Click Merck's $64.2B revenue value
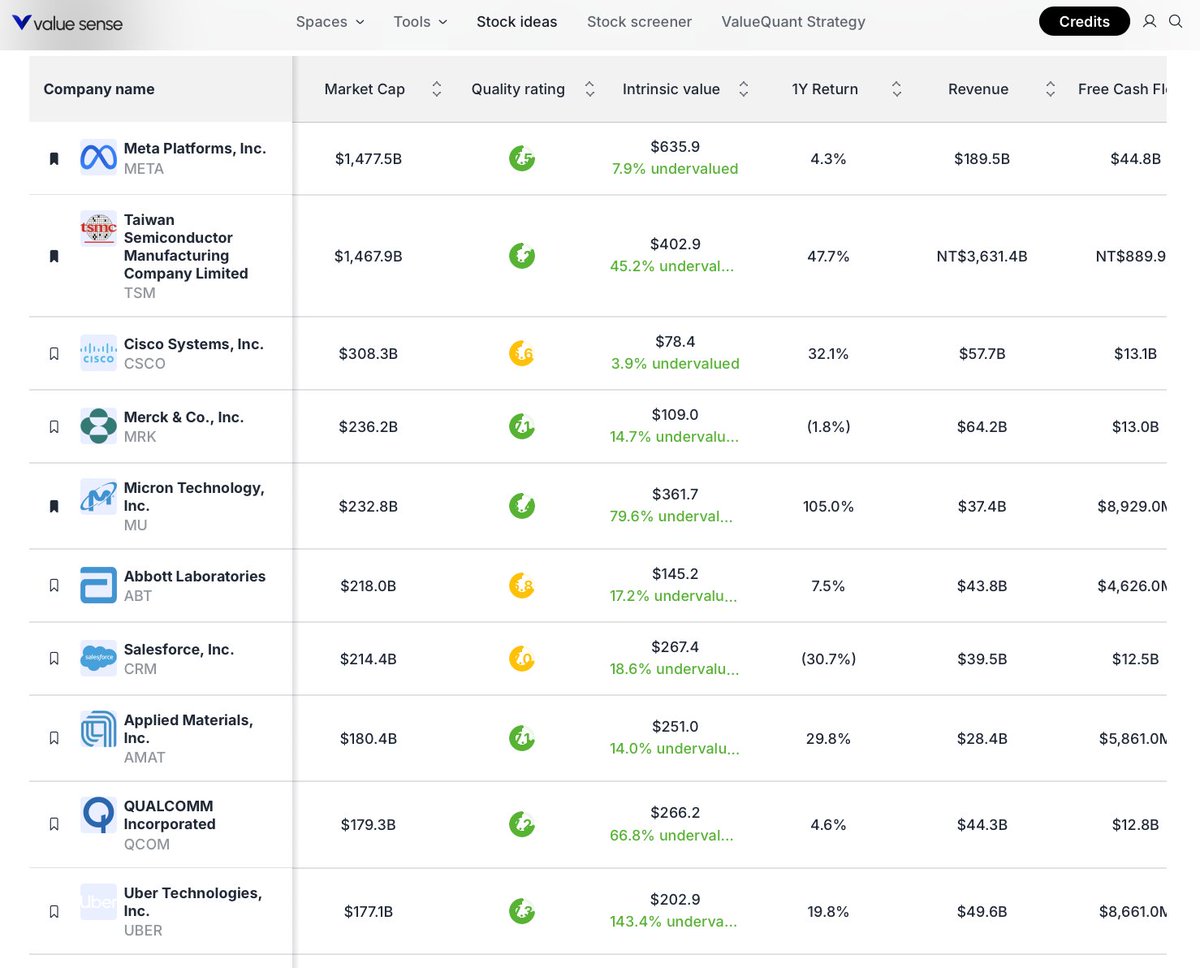 982,426
